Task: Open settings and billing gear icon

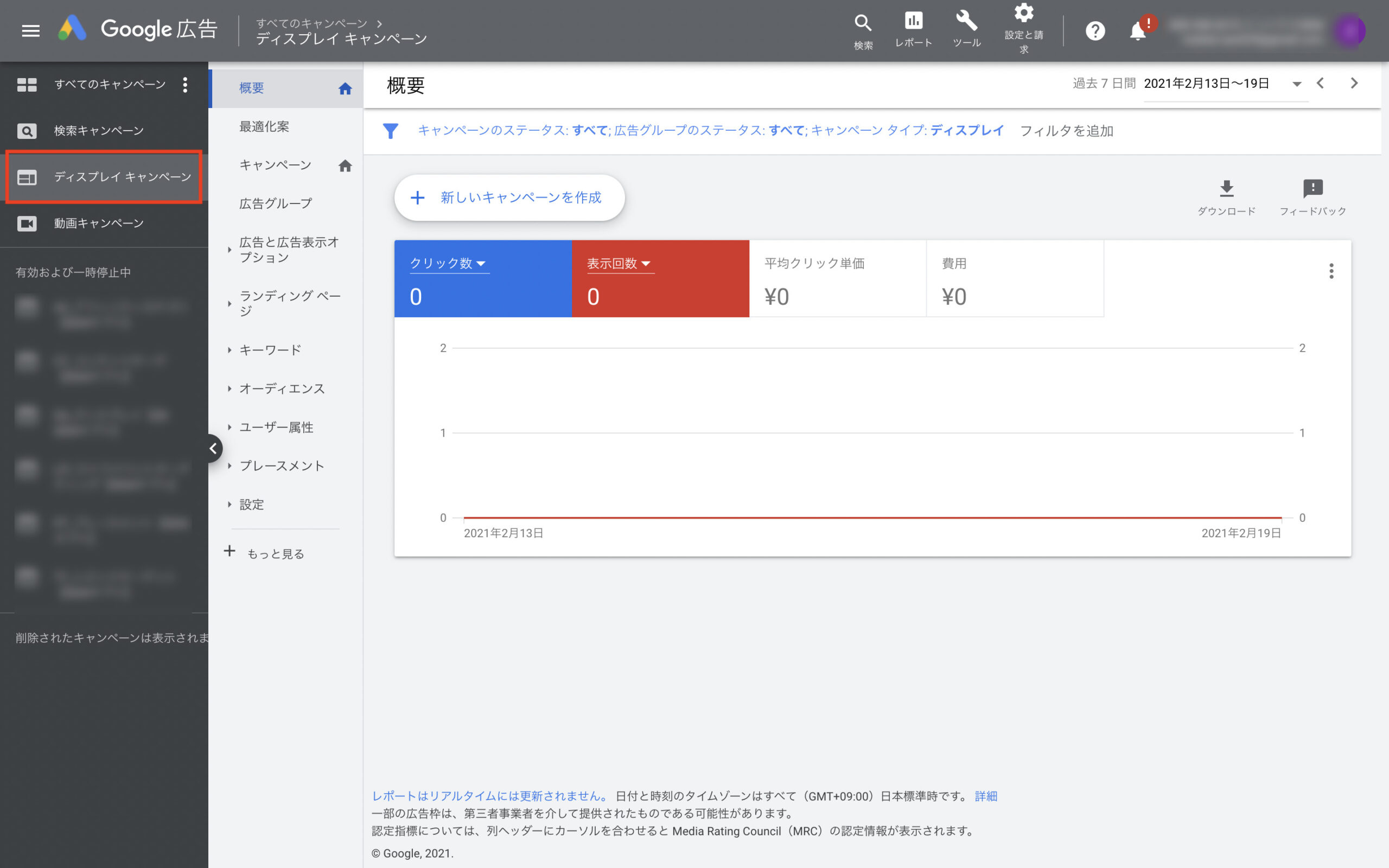Action: click(x=1023, y=14)
